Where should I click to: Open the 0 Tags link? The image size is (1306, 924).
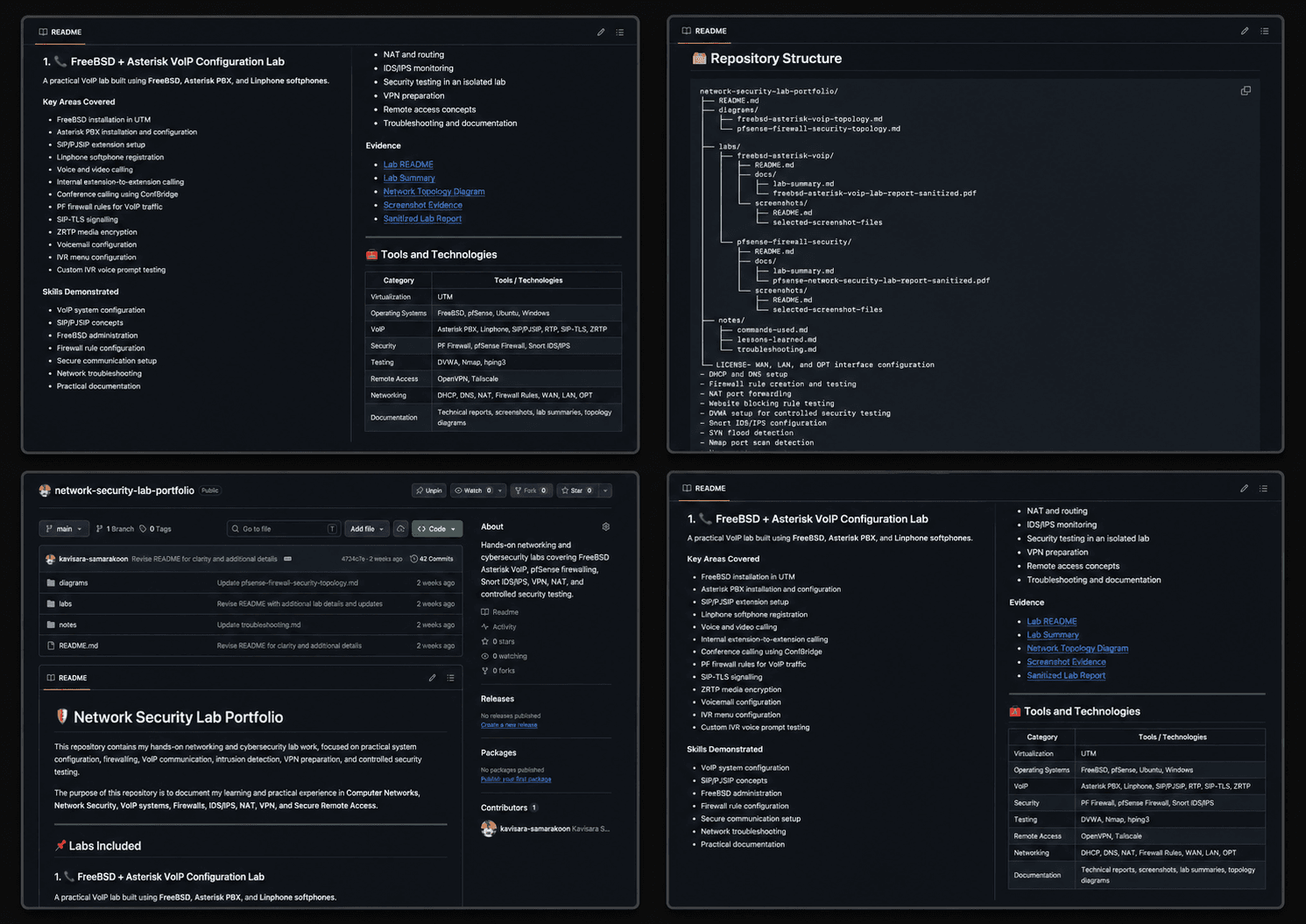(x=155, y=529)
